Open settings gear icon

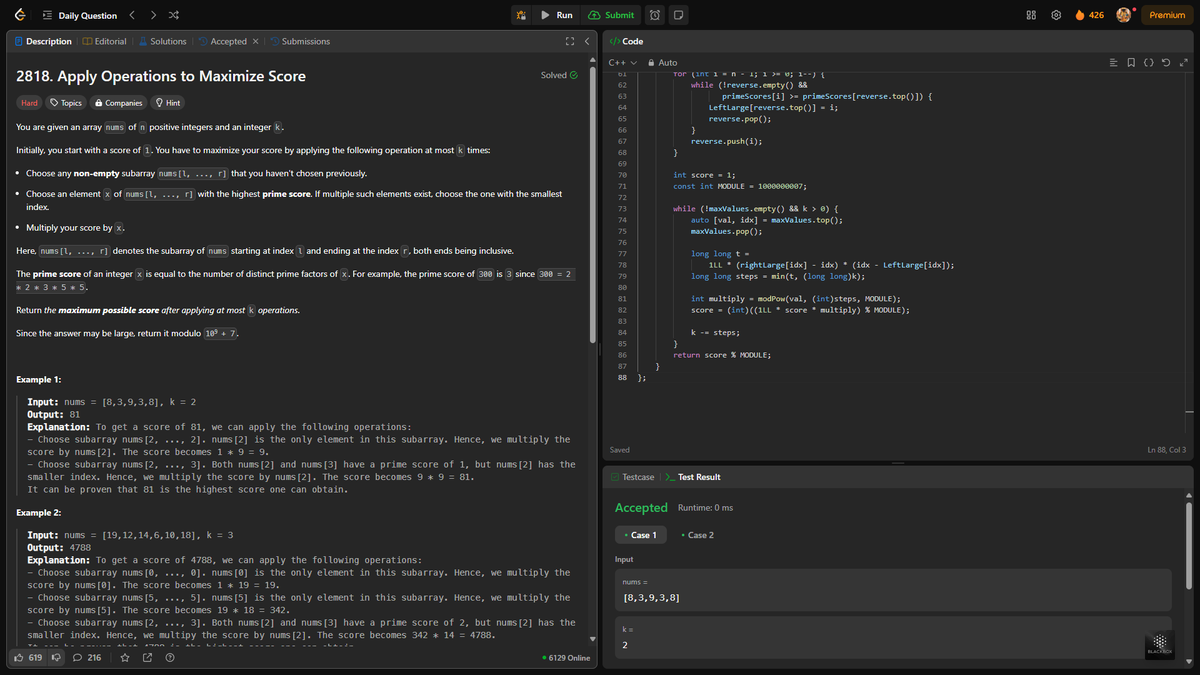coord(1054,15)
